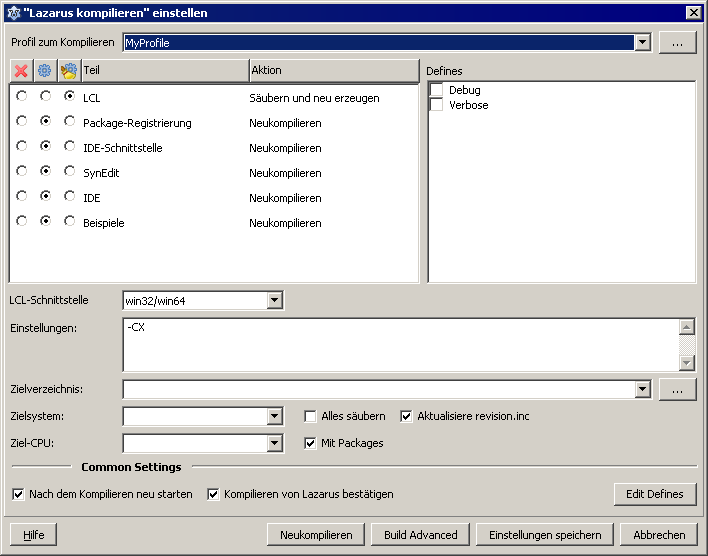This screenshot has height=556, width=708.
Task: Click the red X 'none' column header icon
Action: tap(21, 71)
